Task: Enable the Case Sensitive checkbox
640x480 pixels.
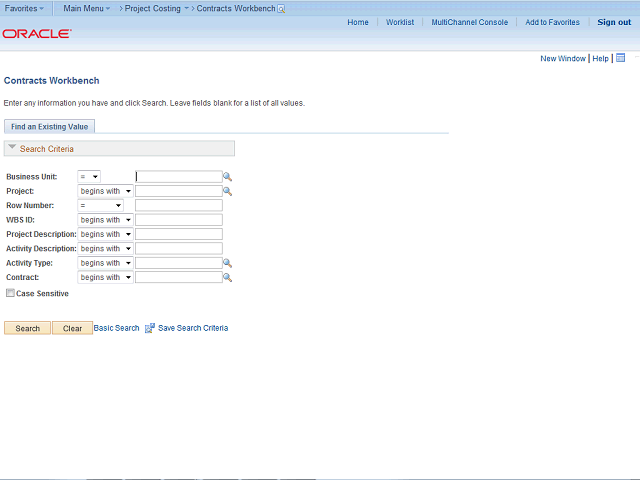Action: [x=10, y=293]
